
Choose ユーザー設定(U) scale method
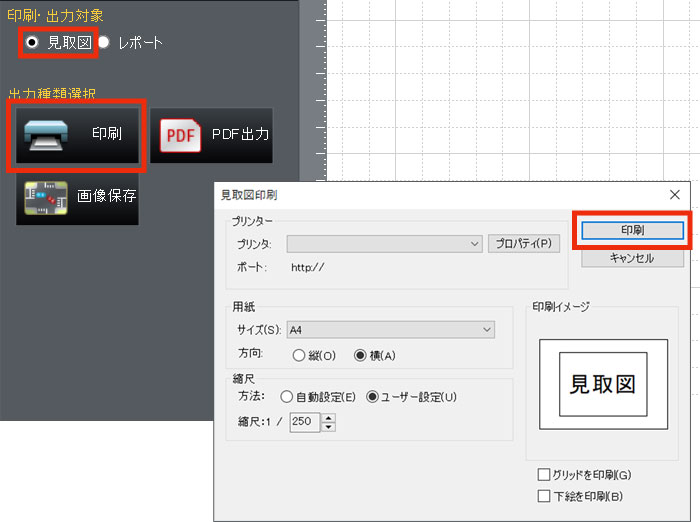372,397
